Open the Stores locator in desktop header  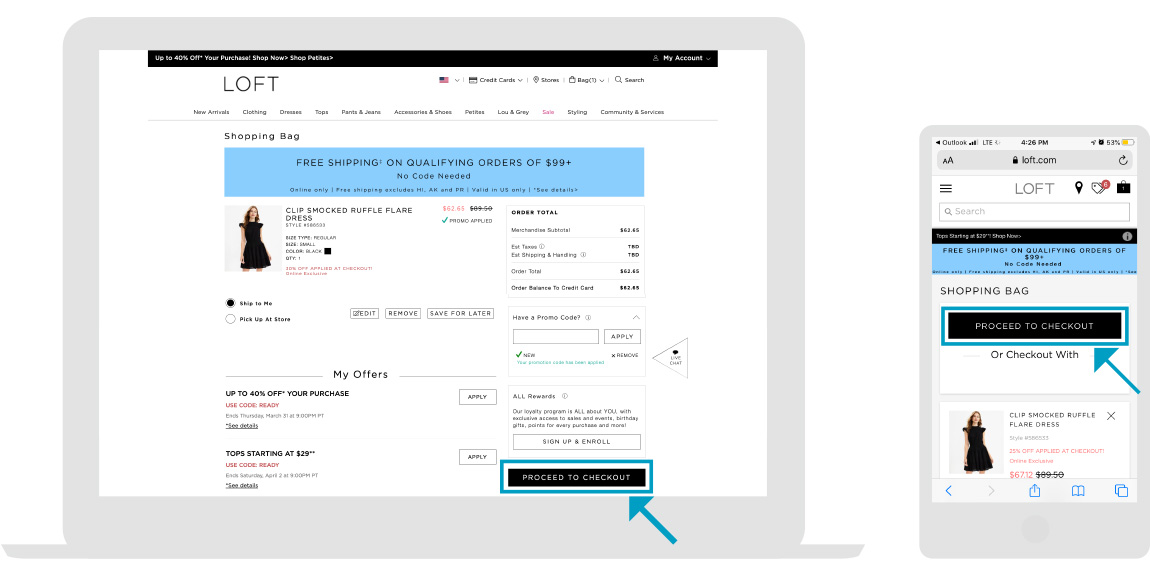click(546, 80)
